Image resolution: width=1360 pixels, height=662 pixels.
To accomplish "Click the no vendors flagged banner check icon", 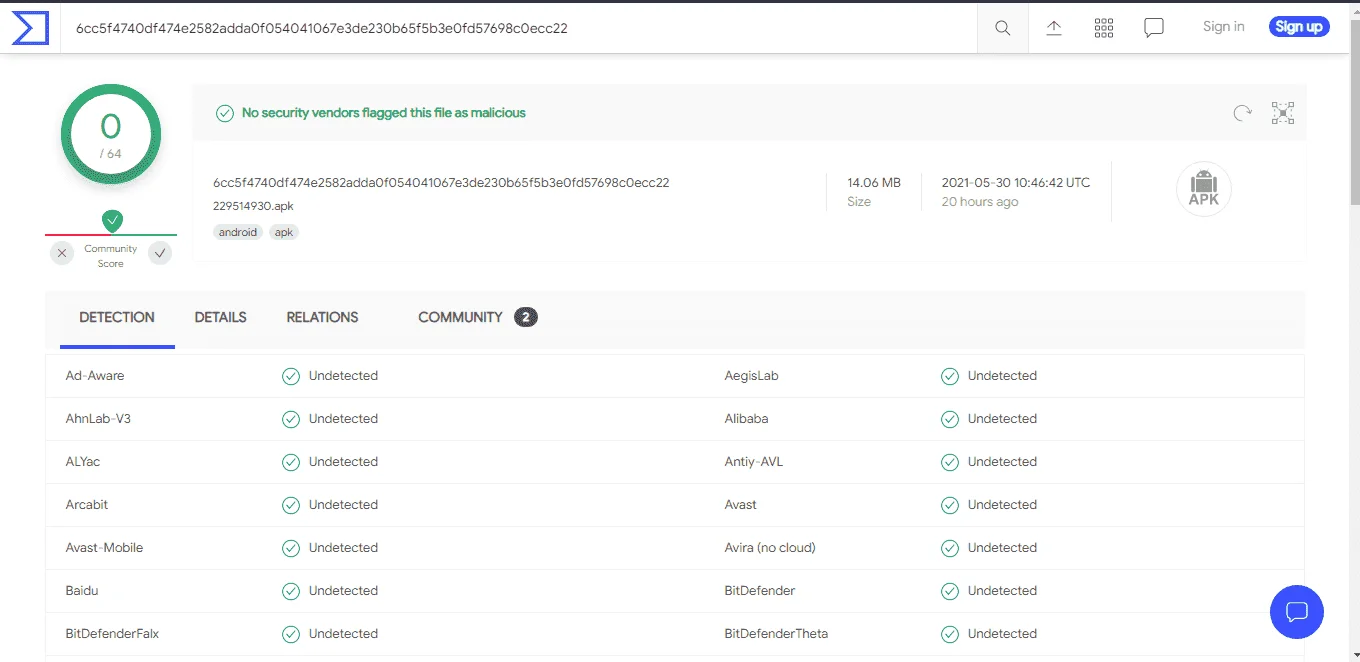I will point(226,113).
